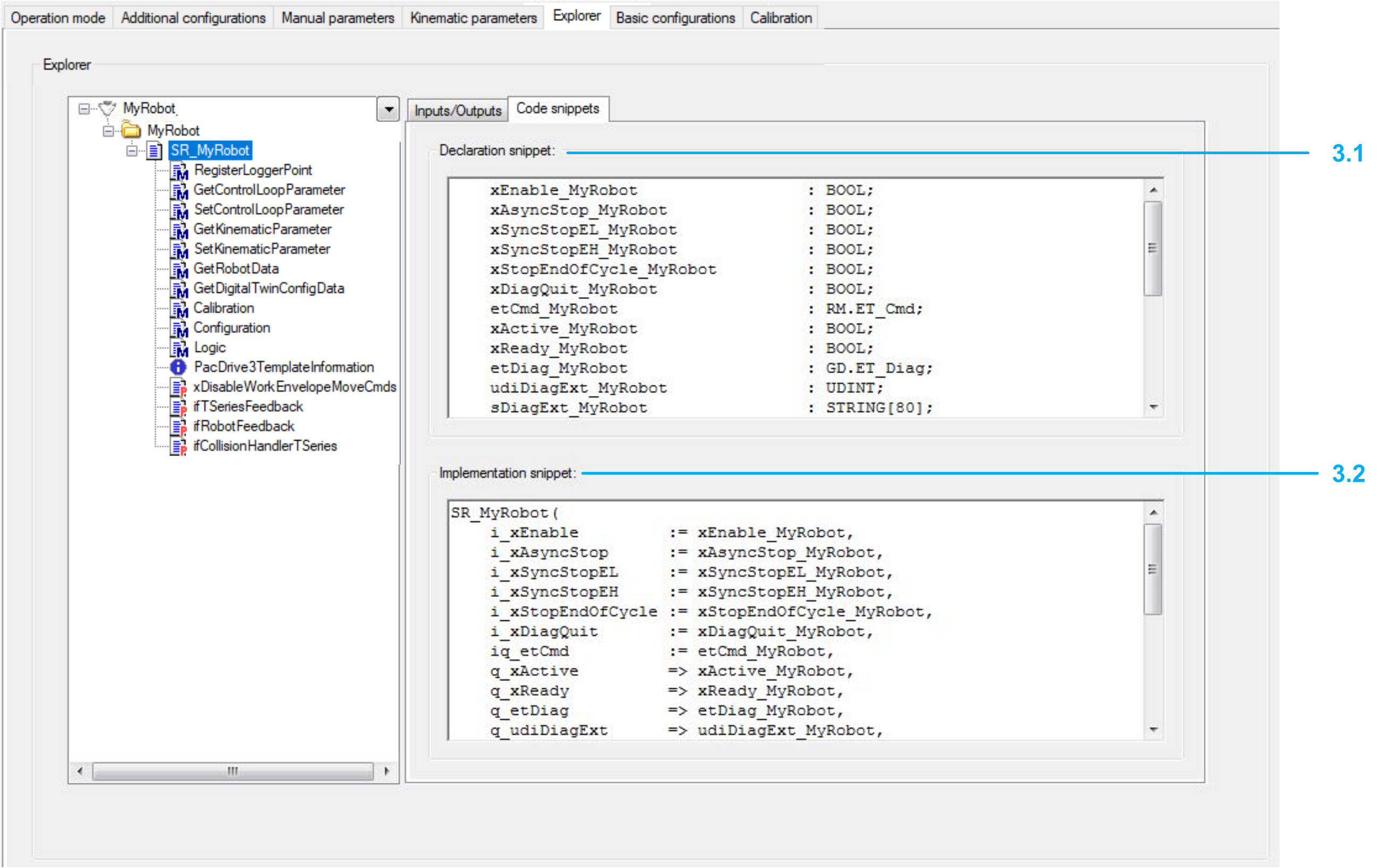
Task: Collapse the root MyRobot tree node
Action: pyautogui.click(x=84, y=109)
